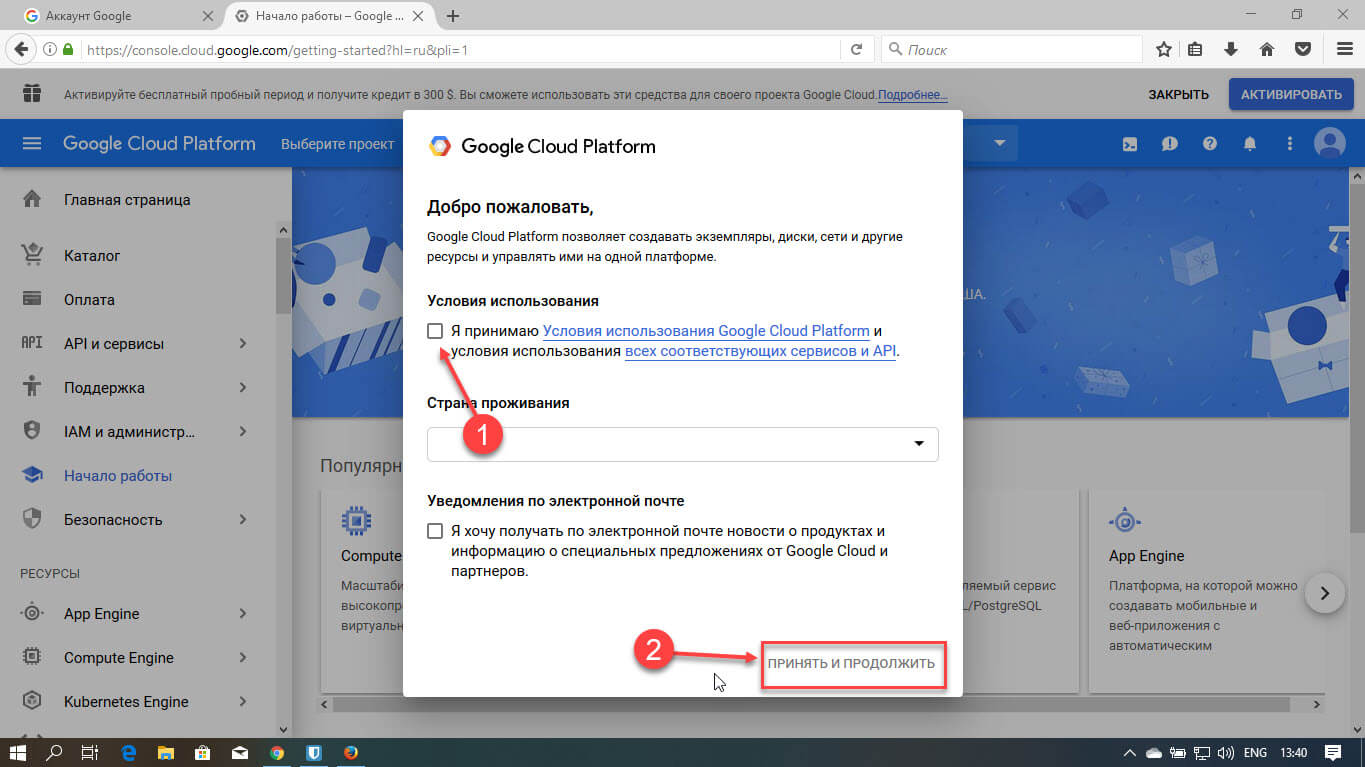Check the email news subscription checkbox
This screenshot has width=1365, height=767.
435,531
